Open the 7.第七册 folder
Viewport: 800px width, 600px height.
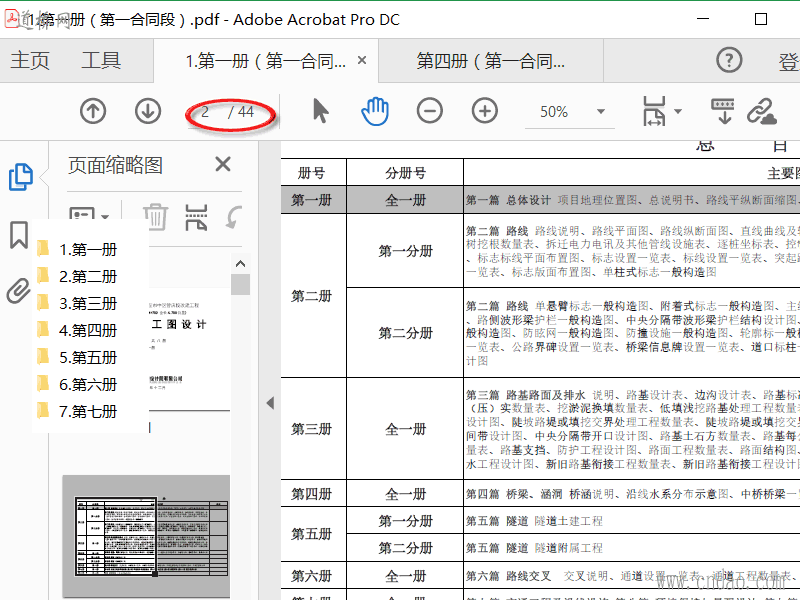coord(77,412)
